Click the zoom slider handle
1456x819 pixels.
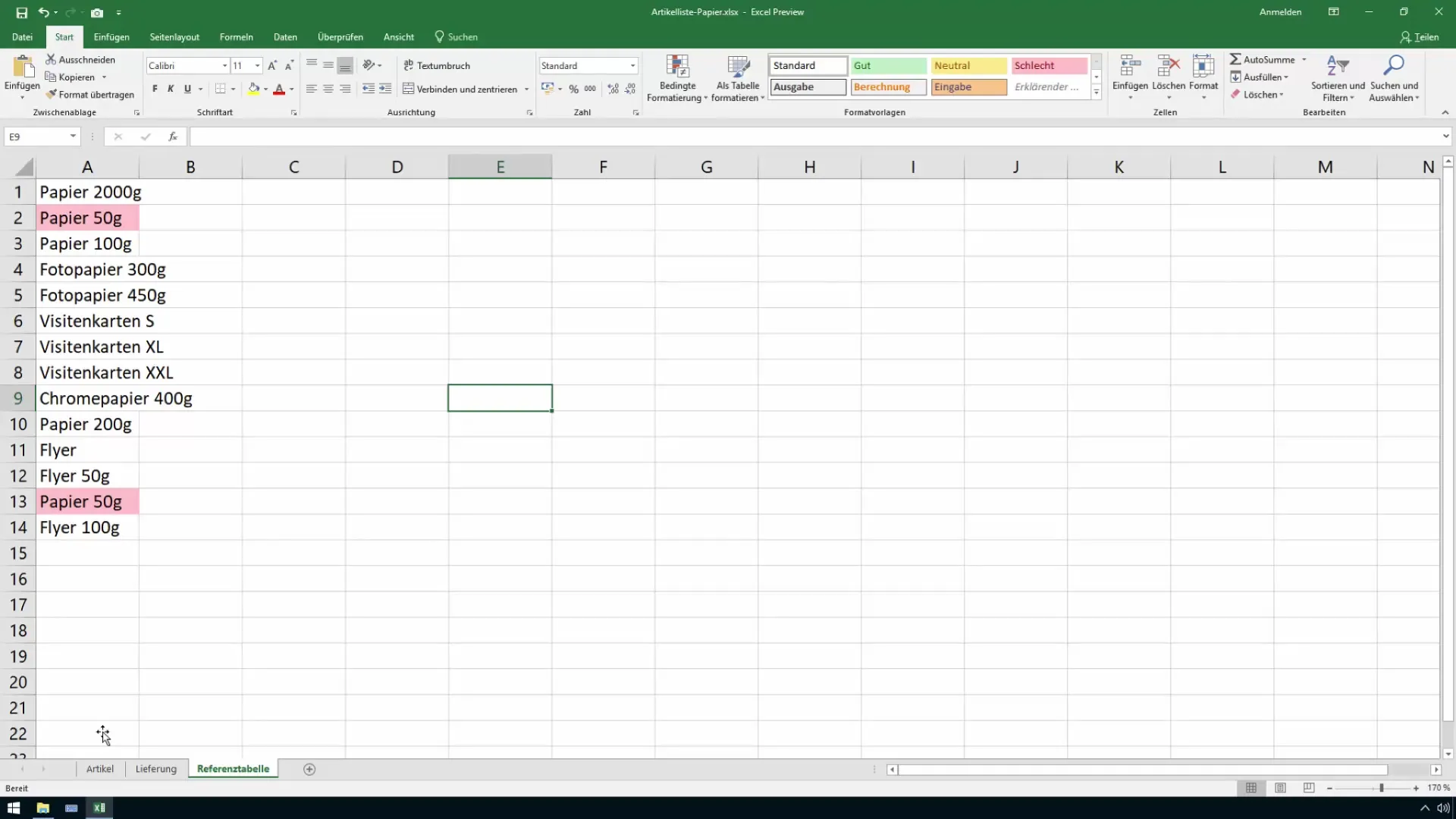[1382, 789]
